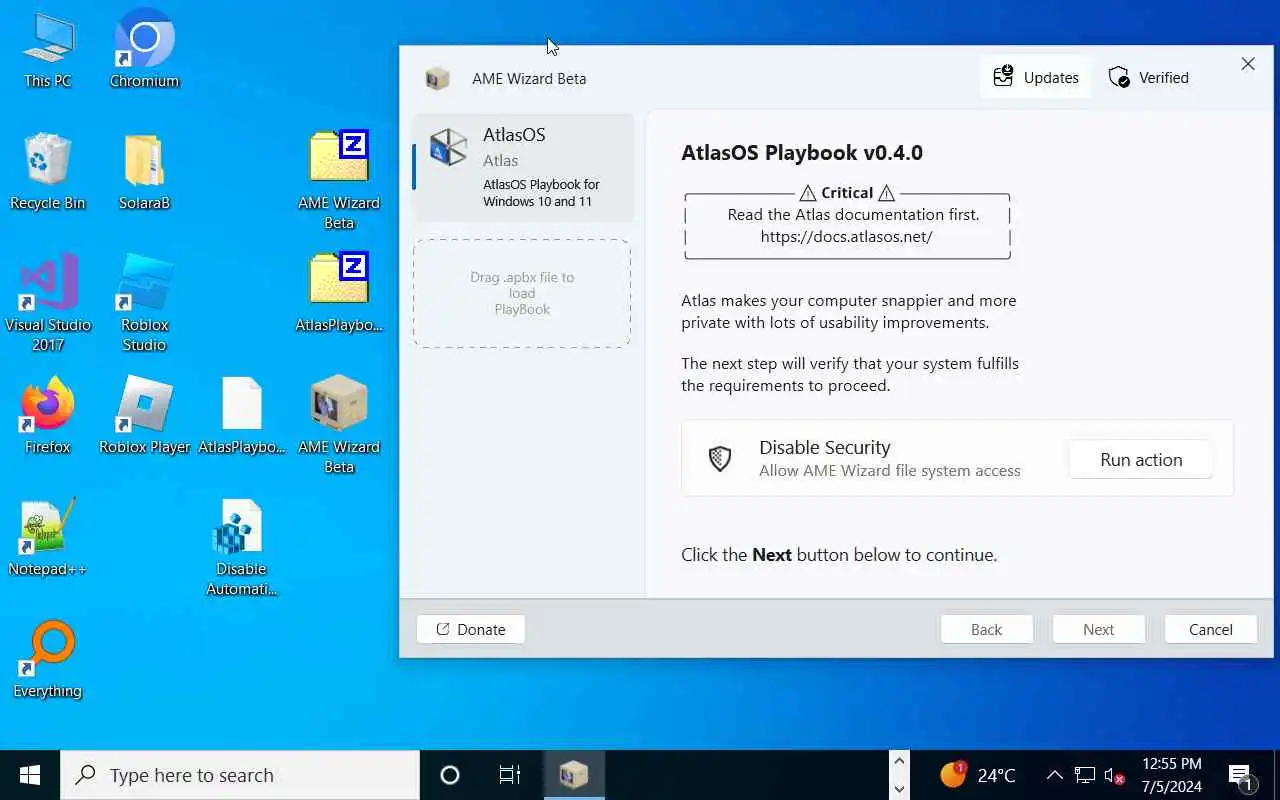
Task: Click the taskbar toolbar scroll down arrow
Action: coord(898,788)
